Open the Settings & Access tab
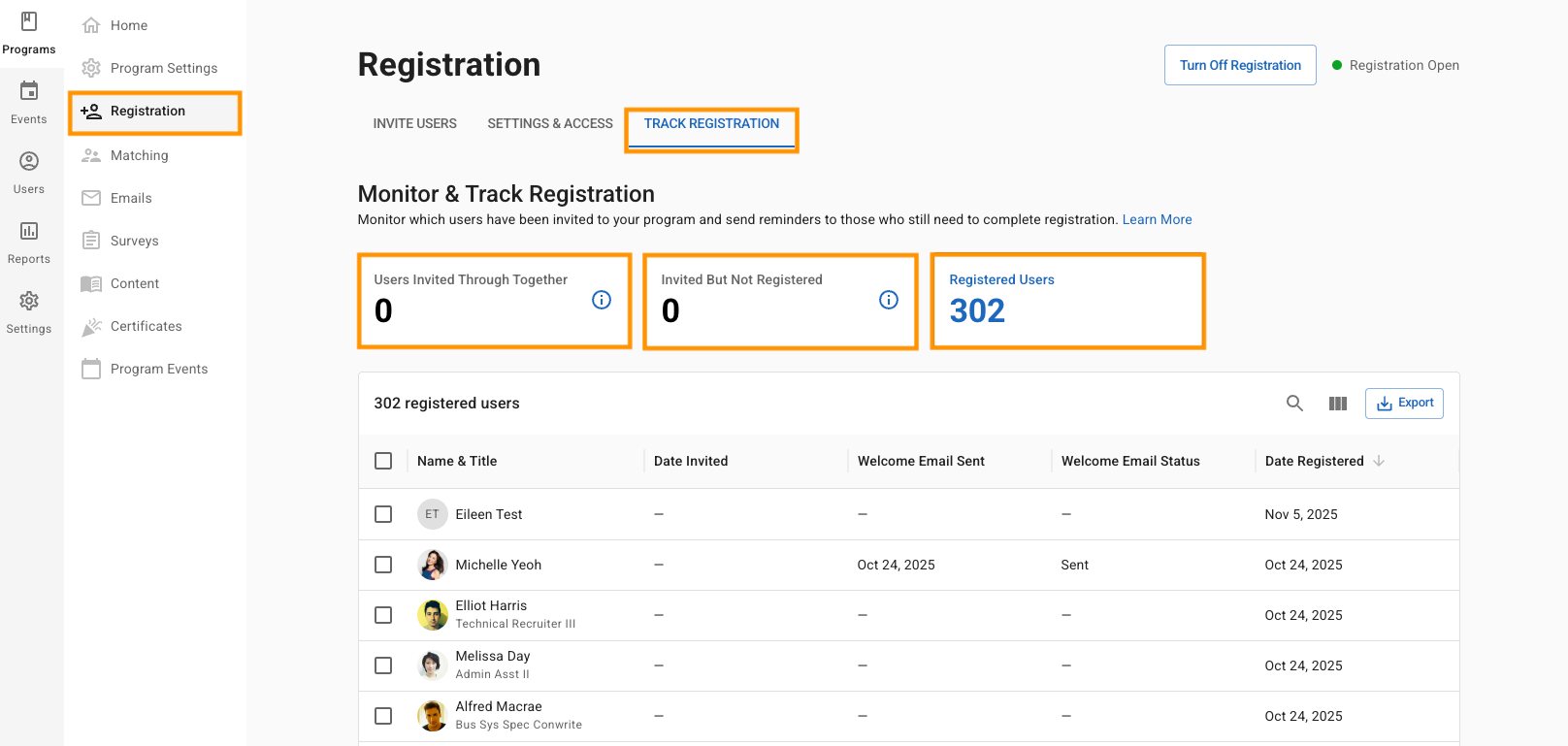Screen dimensions: 1568x746 coord(550,124)
